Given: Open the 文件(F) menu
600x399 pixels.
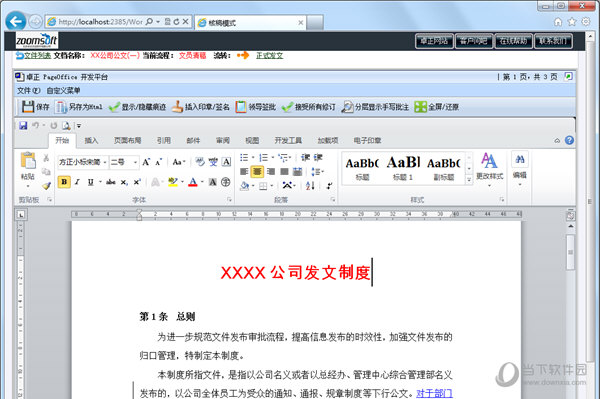Looking at the screenshot, I should 28,91.
